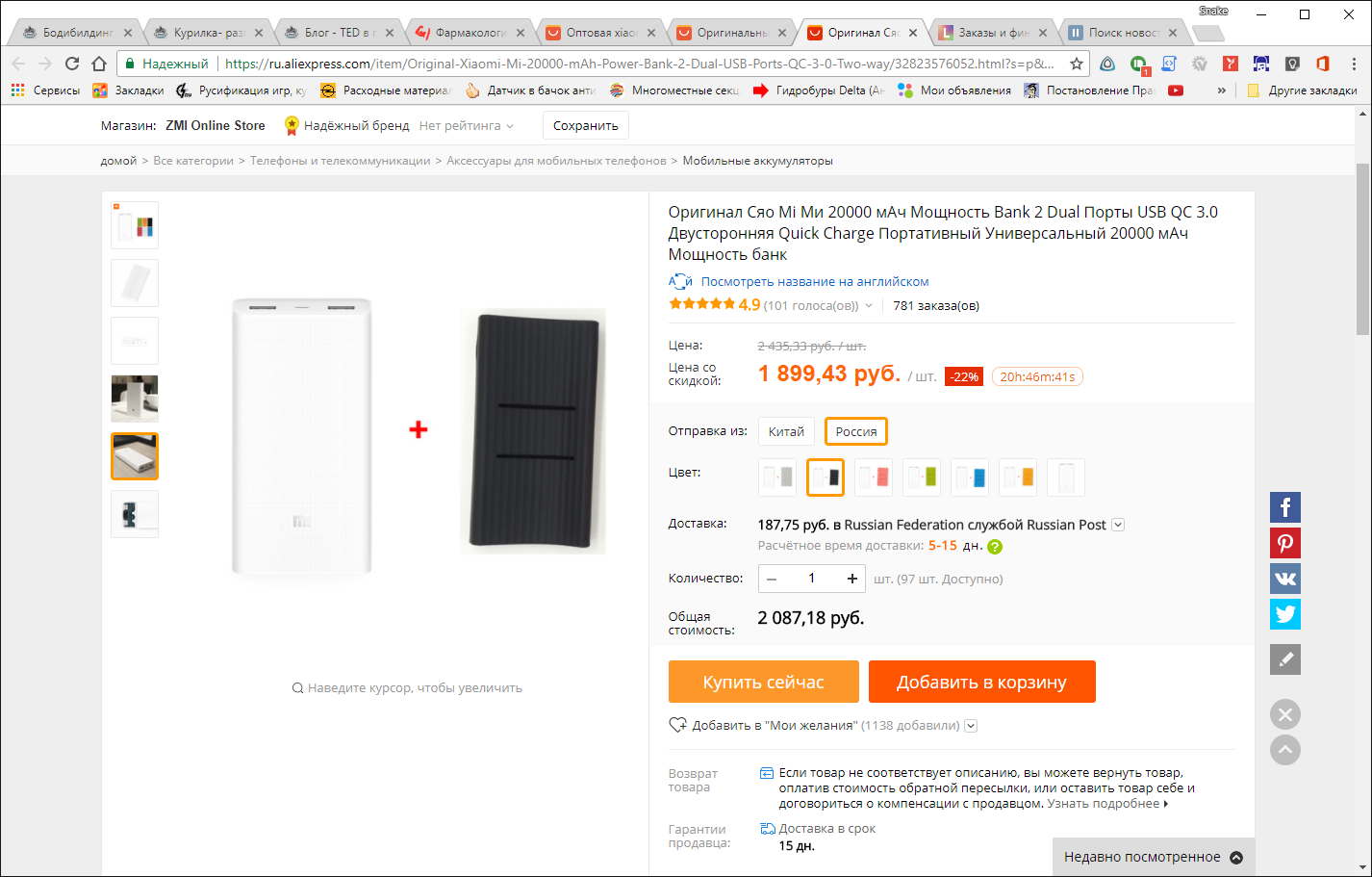Reload the current page

pos(72,64)
